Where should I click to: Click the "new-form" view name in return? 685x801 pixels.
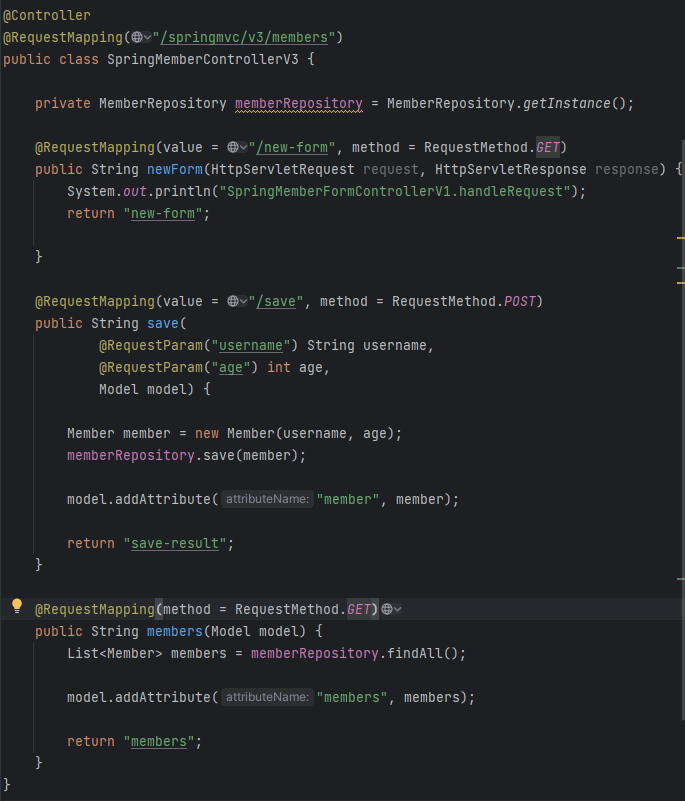click(x=163, y=214)
